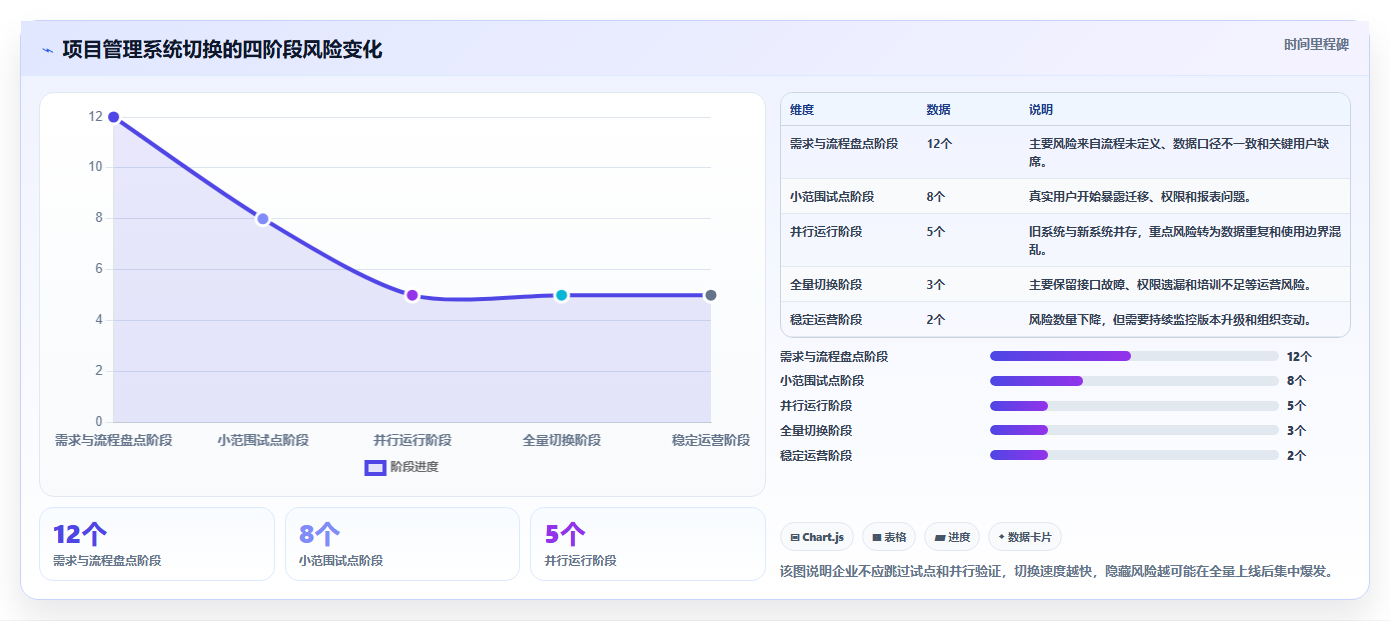Click table cell 并行运行阶段
Viewport: 1390px width, 621px height.
pos(826,232)
